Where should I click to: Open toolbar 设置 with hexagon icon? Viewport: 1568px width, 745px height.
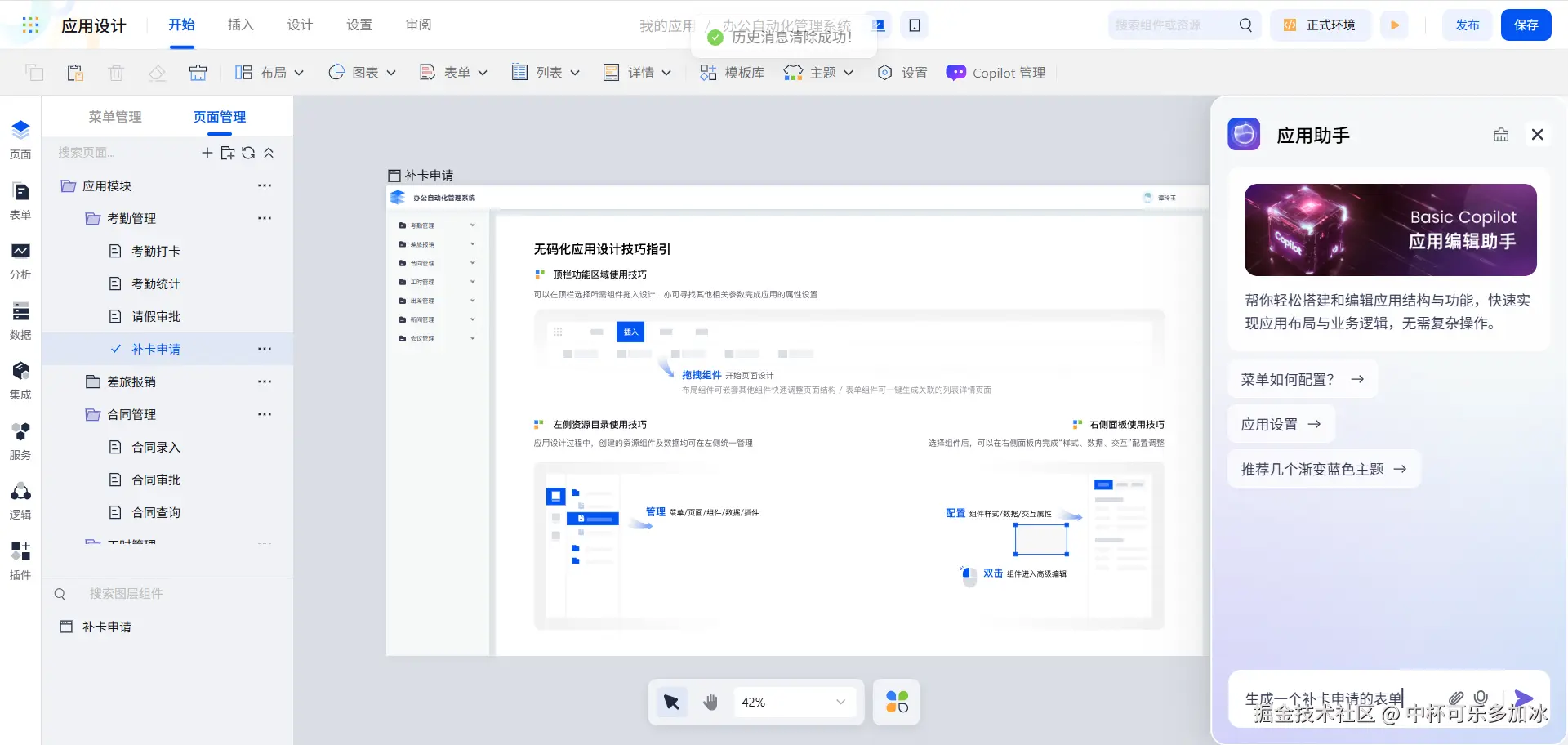click(x=902, y=73)
